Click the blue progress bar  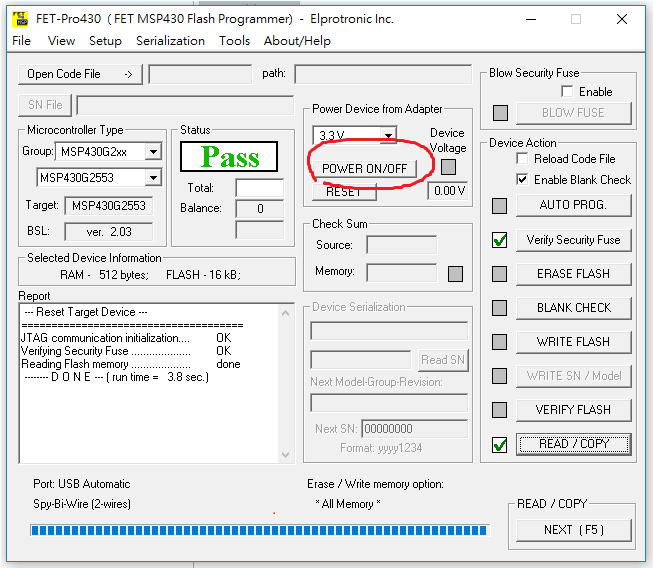pos(260,530)
